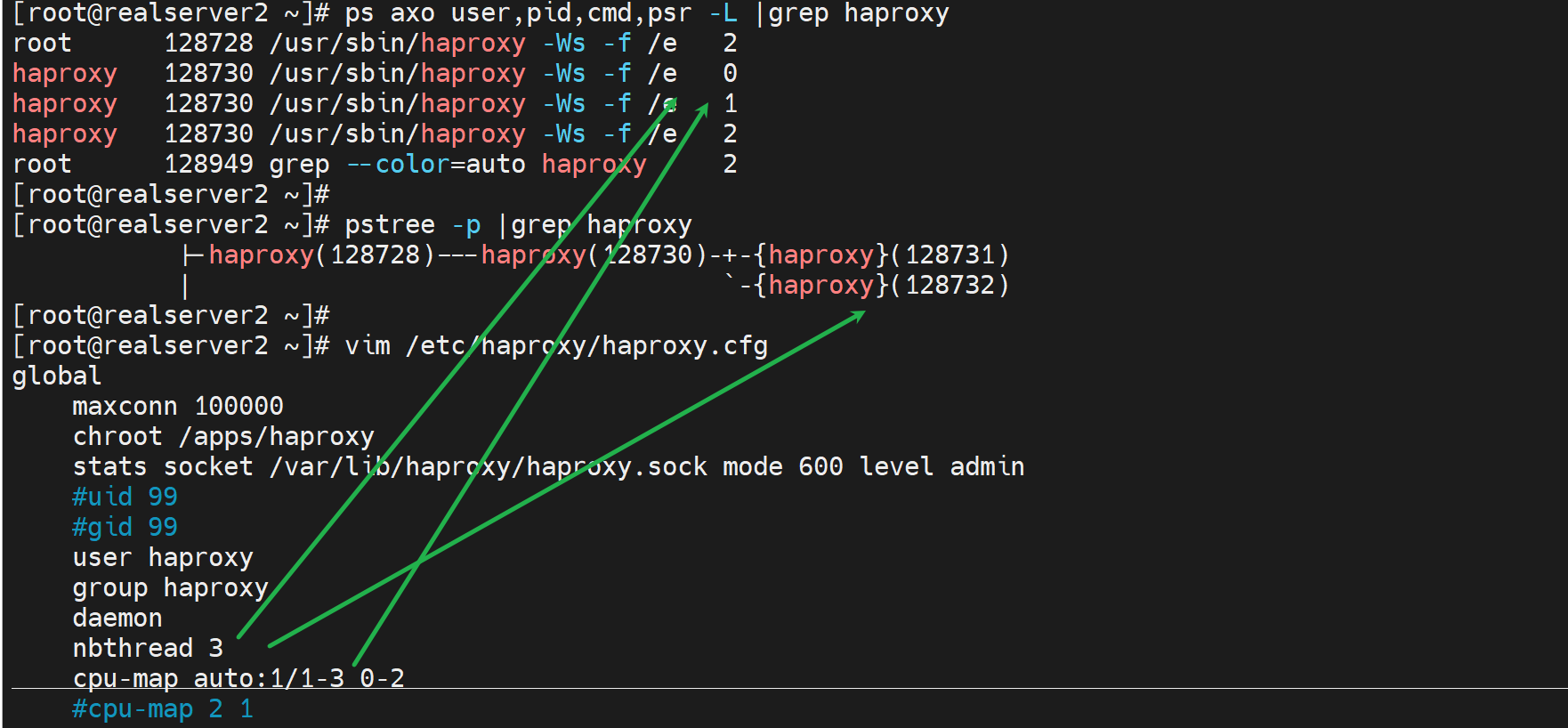This screenshot has width=1568, height=728.
Task: Click the 'vim /etc/haproxy/haproxy.cfg' command
Action: 555,346
